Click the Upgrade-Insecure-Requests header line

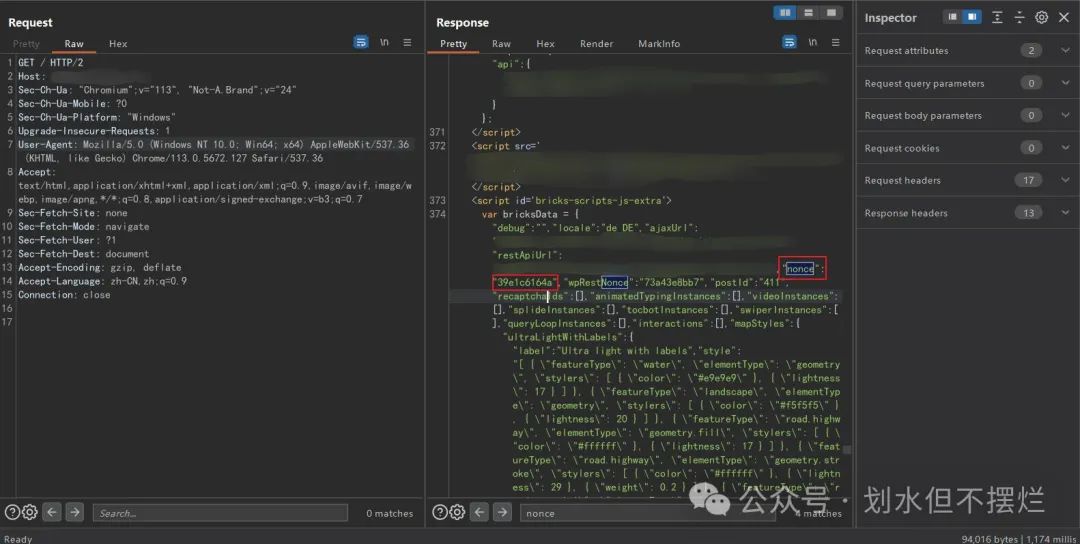tap(94, 131)
